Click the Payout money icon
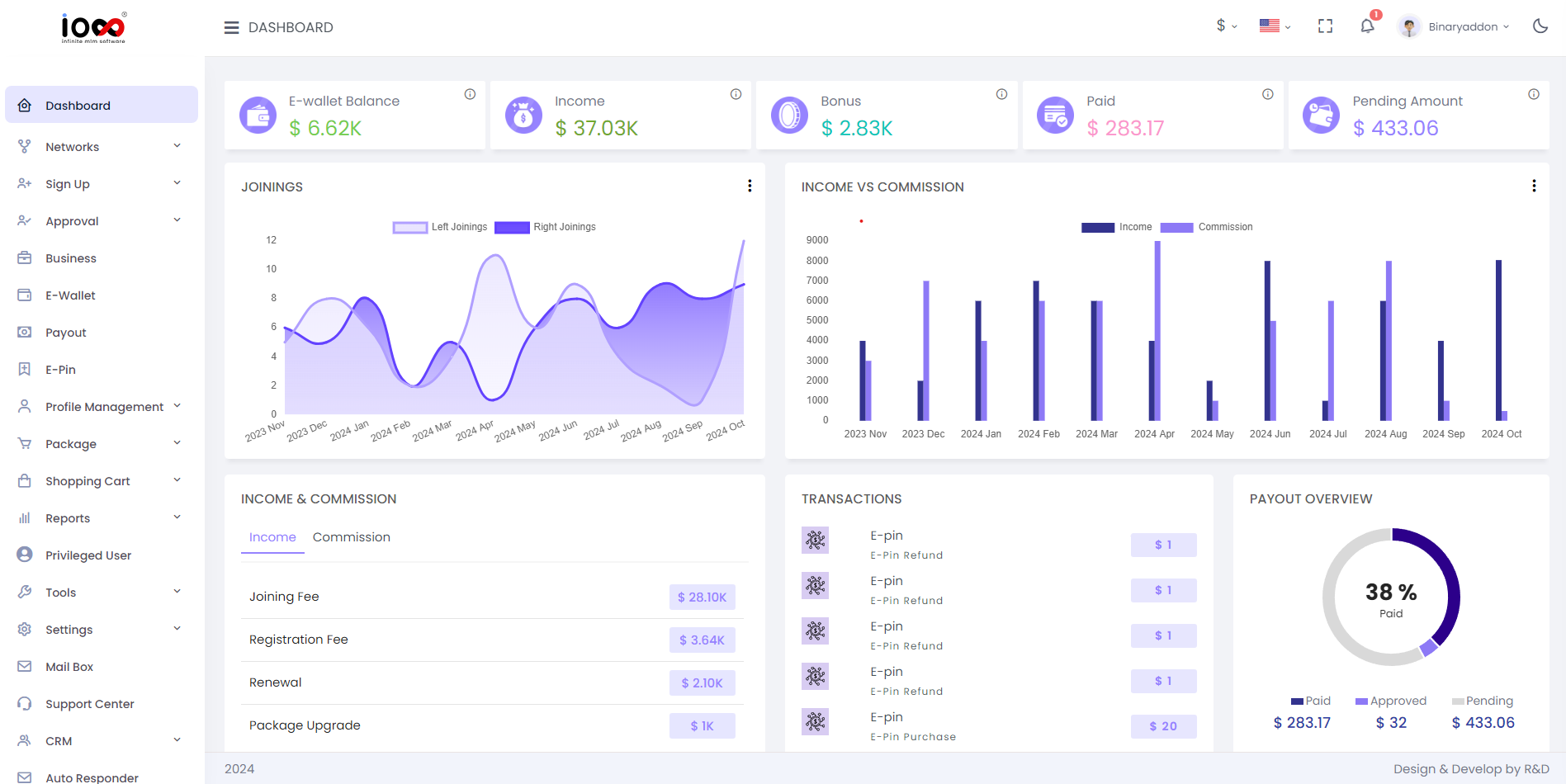Viewport: 1566px width, 784px height. pos(25,332)
